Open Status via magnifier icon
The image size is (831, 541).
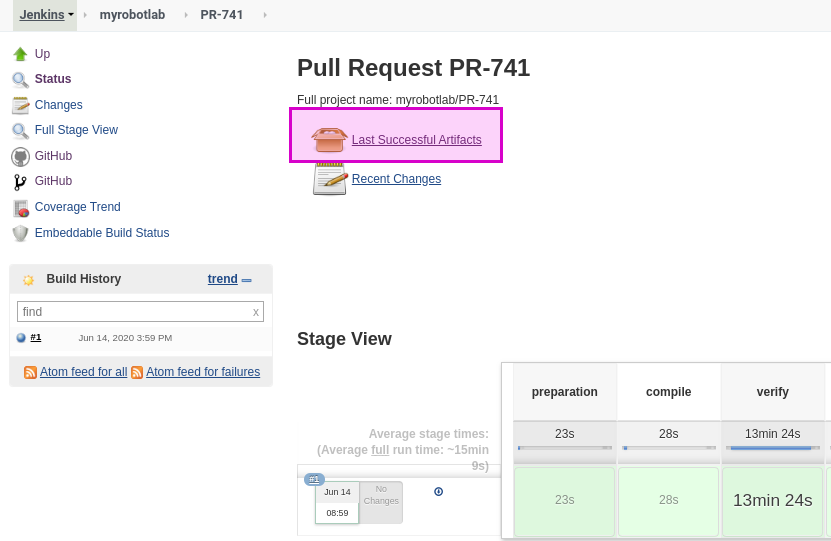point(20,80)
